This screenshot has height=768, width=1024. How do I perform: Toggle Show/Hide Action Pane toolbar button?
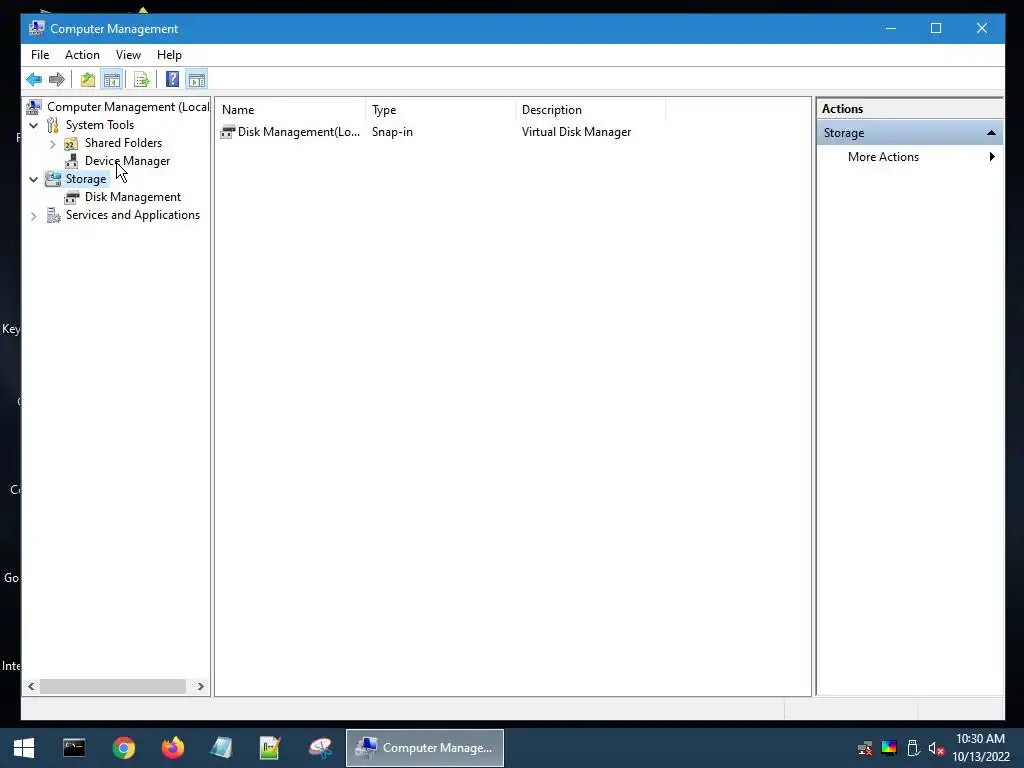[197, 80]
